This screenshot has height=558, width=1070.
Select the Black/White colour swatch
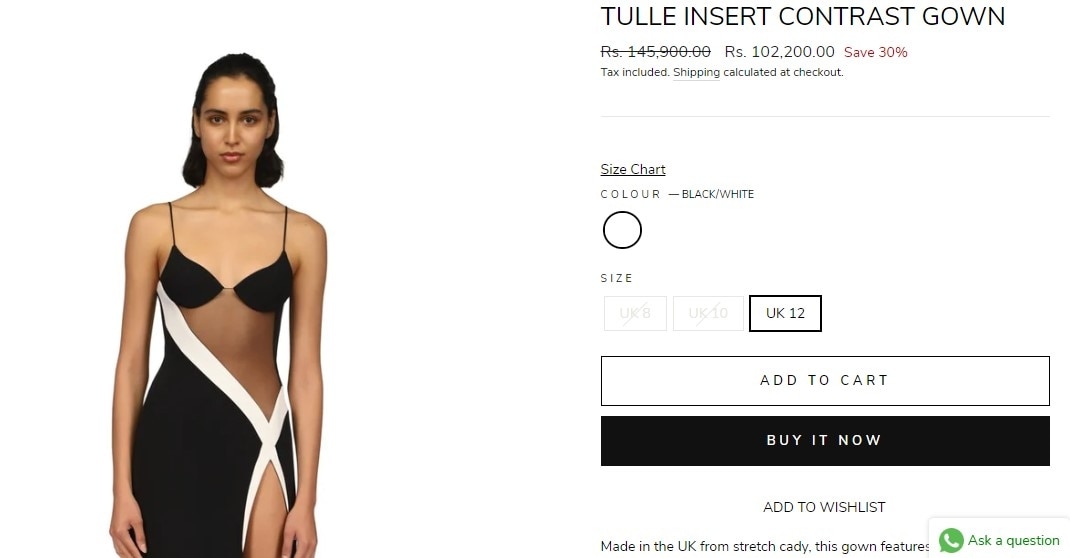click(x=622, y=230)
